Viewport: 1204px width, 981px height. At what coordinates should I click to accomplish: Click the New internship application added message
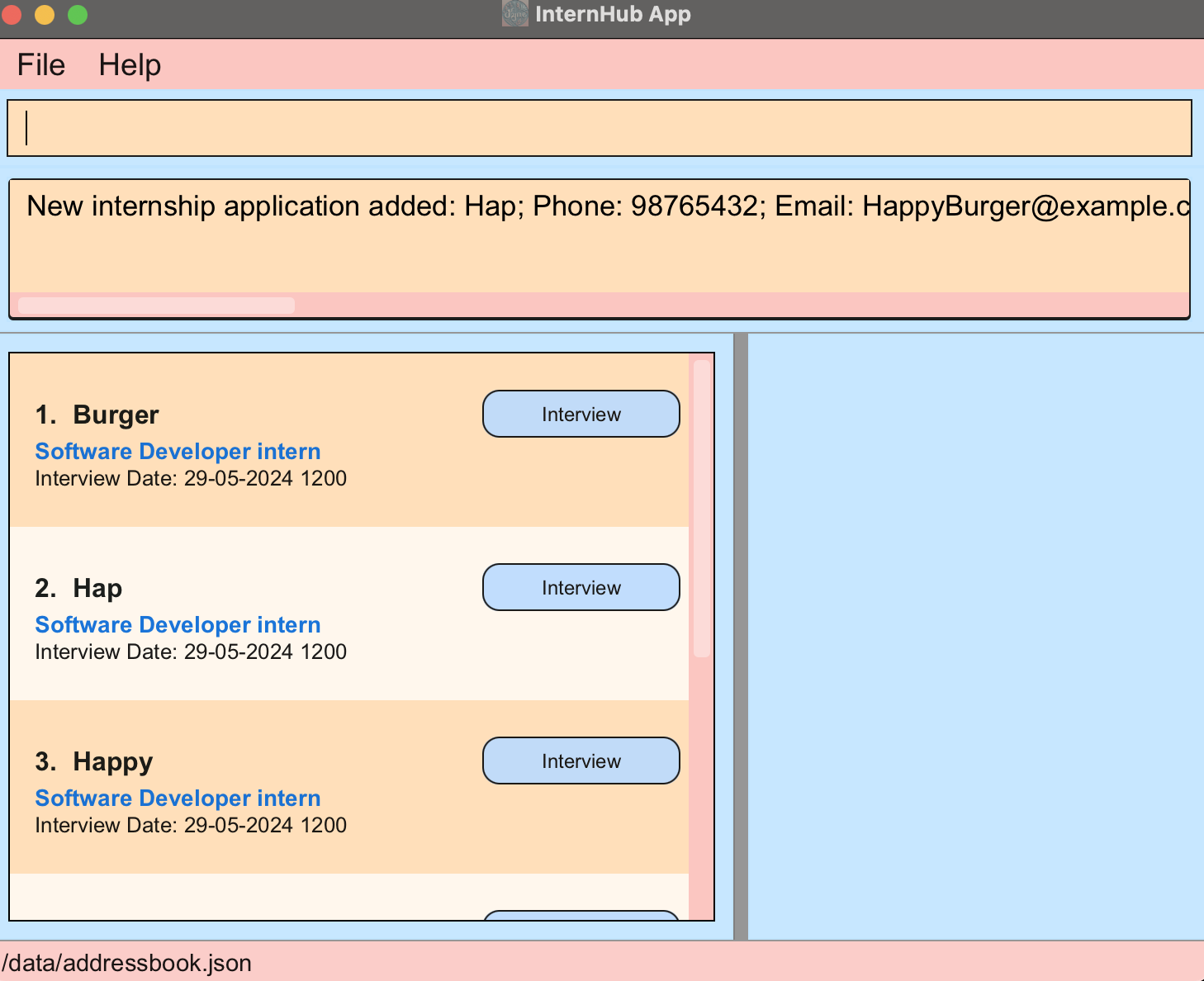click(x=608, y=206)
